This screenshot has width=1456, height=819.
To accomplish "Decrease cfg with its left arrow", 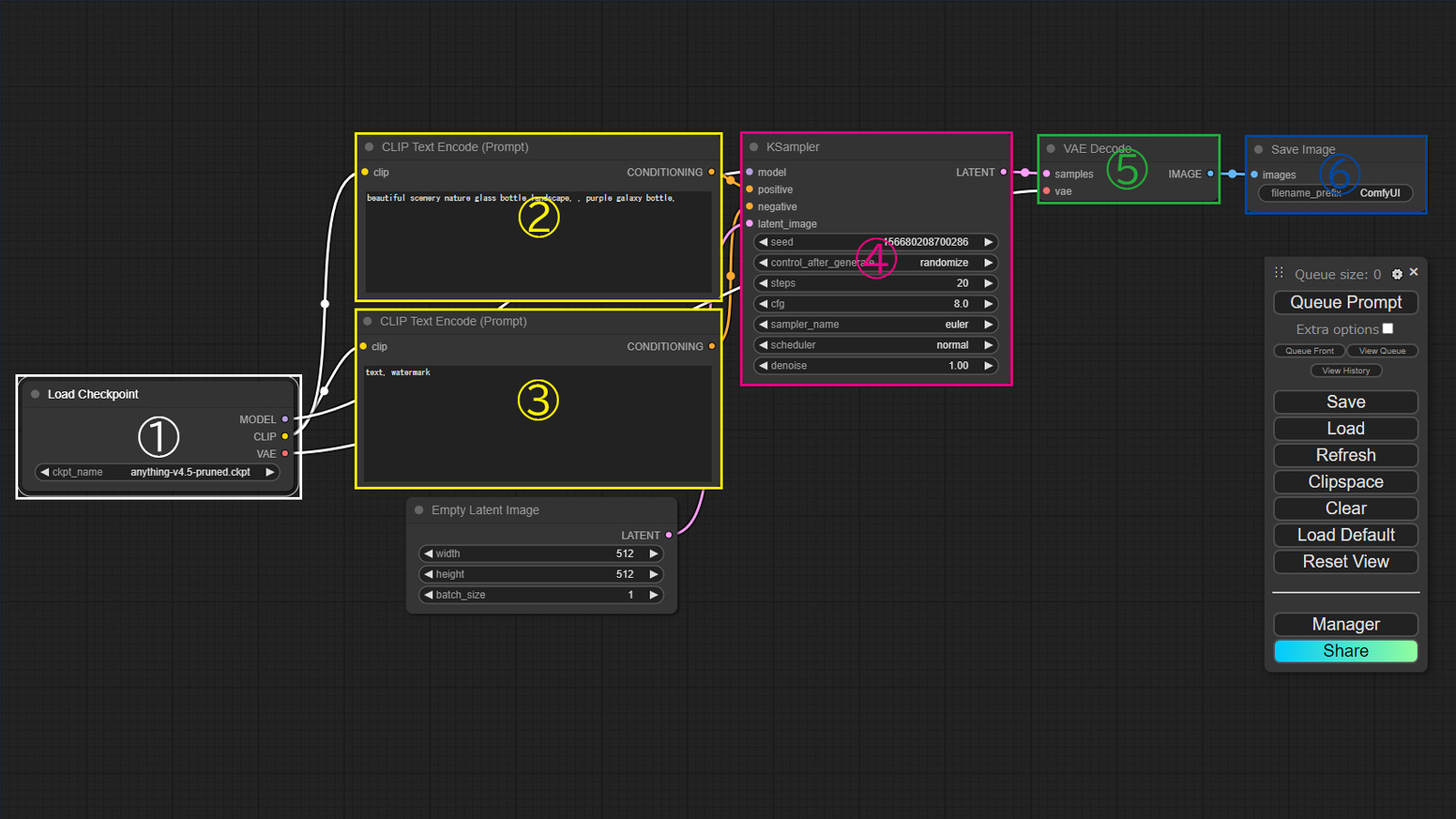I will [x=763, y=304].
